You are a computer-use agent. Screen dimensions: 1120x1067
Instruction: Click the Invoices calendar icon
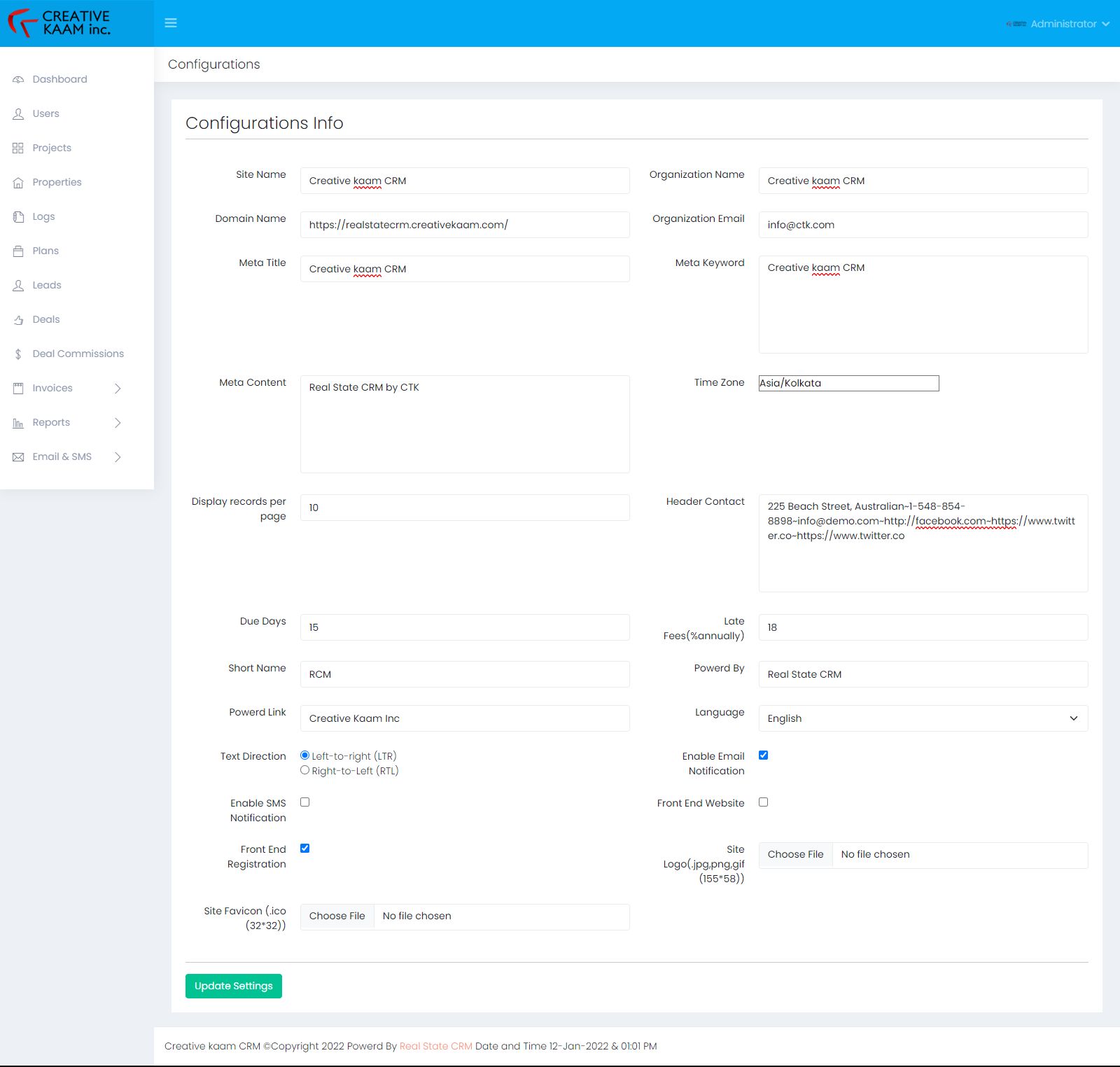(x=18, y=389)
